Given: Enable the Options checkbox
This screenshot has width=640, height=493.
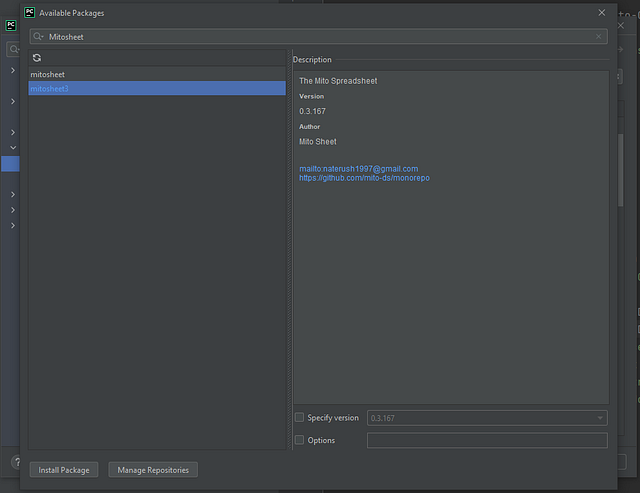Looking at the screenshot, I should 300,440.
